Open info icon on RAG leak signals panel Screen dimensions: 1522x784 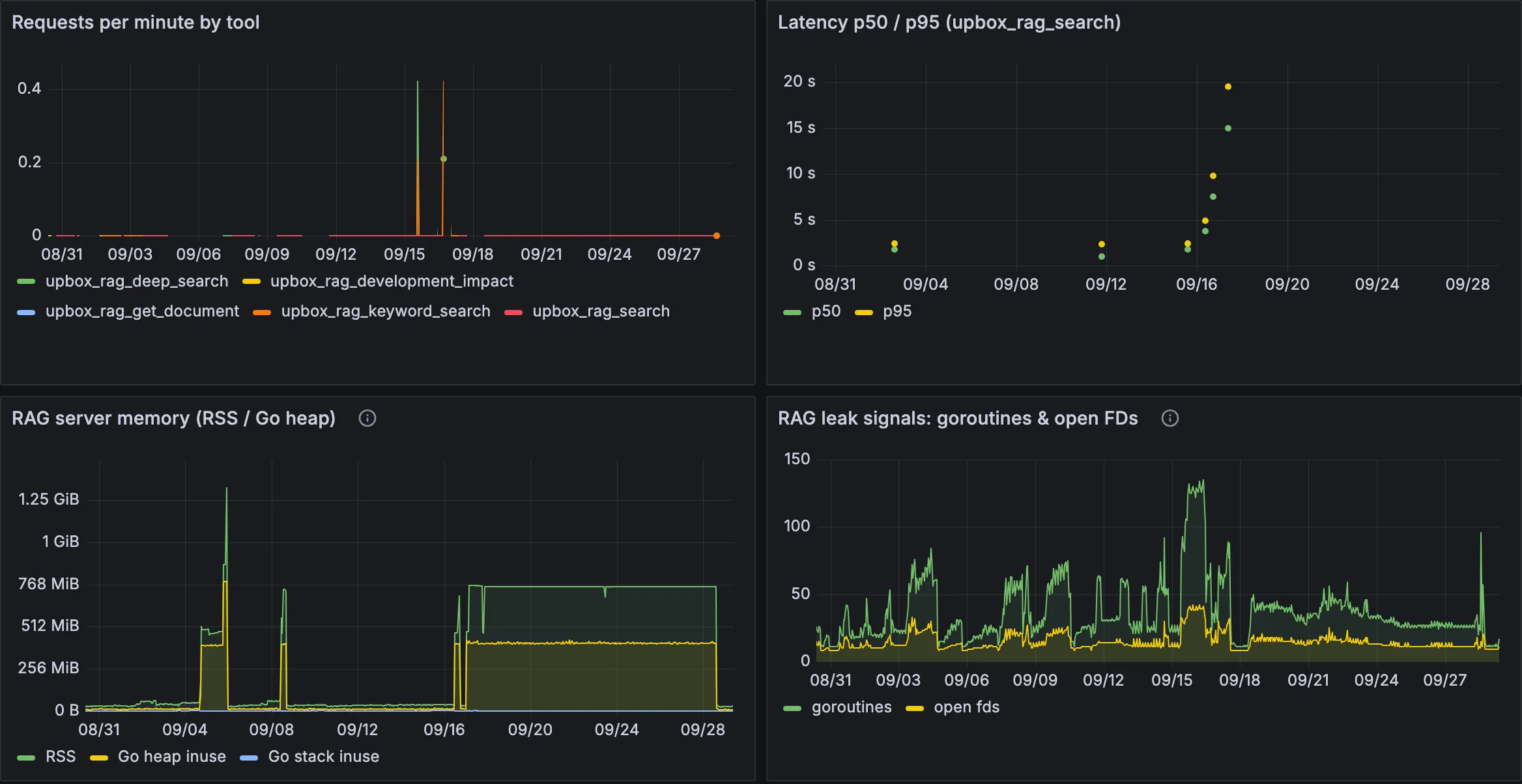1170,418
